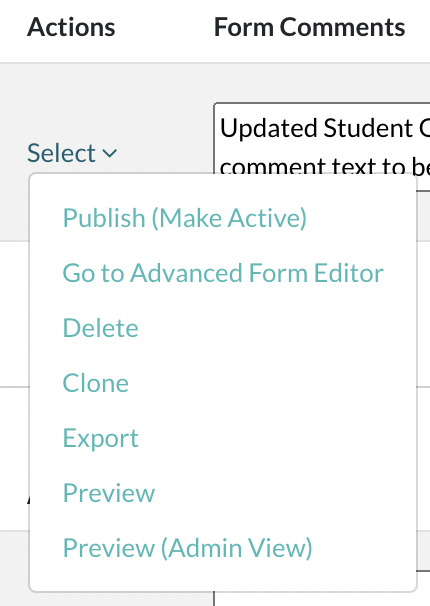Screen dimensions: 430x606
Task: Click the Form Comments column header
Action: tap(309, 27)
